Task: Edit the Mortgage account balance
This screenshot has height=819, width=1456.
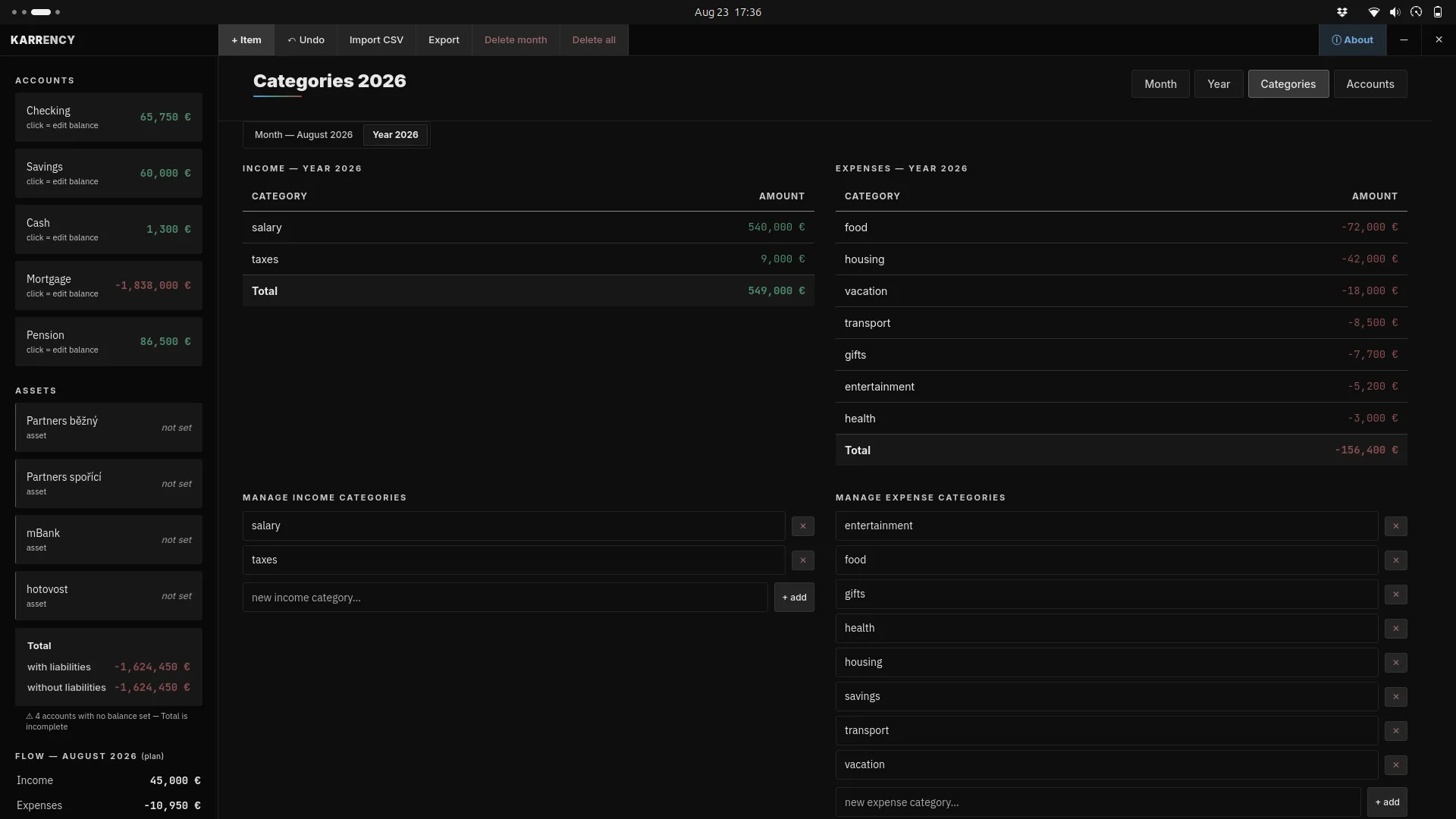Action: pyautogui.click(x=108, y=286)
